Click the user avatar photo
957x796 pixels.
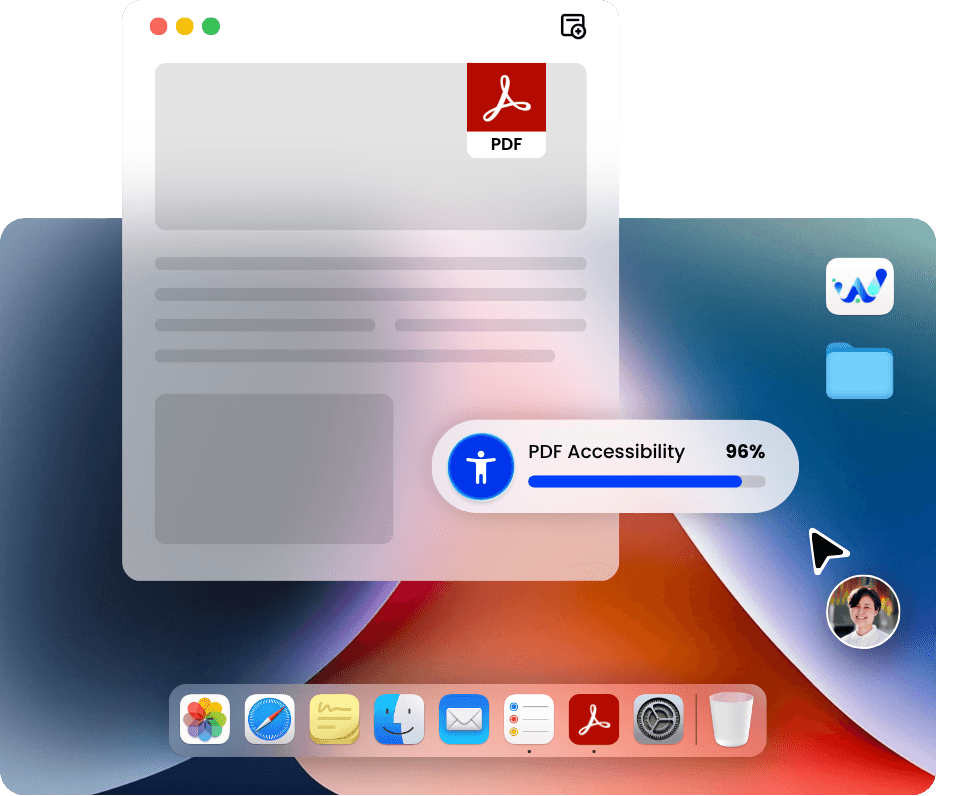pos(863,612)
